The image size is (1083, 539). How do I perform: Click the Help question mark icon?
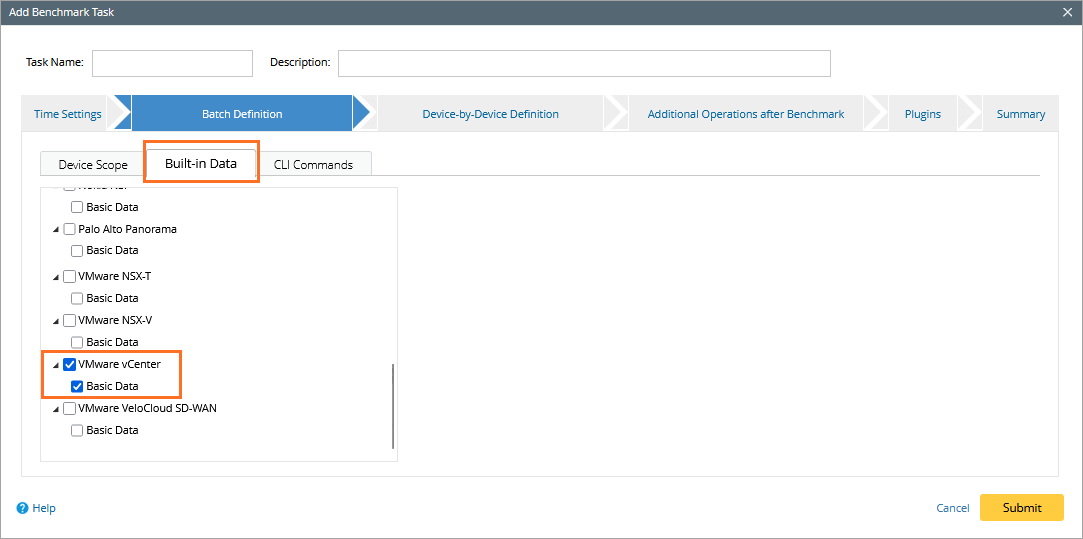(x=23, y=508)
